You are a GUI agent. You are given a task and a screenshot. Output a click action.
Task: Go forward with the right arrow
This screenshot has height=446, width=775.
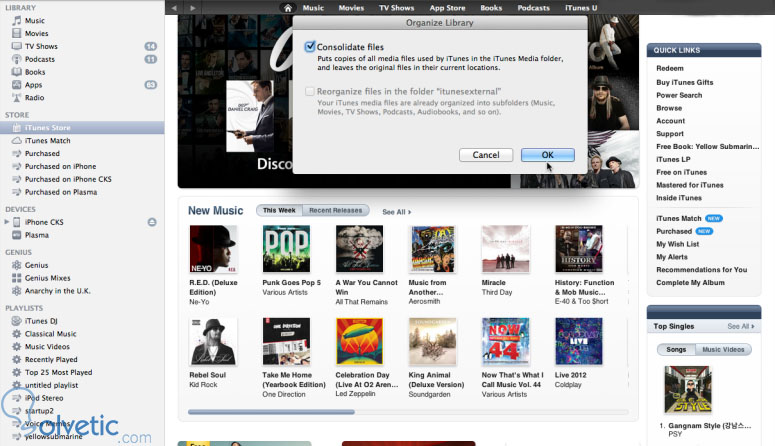coord(193,8)
